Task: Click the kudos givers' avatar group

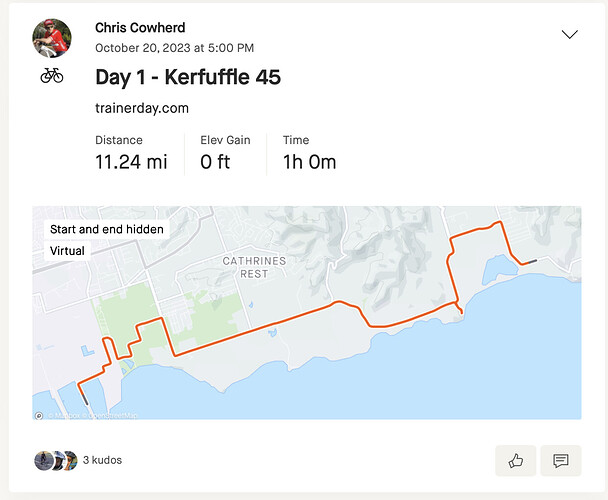Action: coord(55,460)
